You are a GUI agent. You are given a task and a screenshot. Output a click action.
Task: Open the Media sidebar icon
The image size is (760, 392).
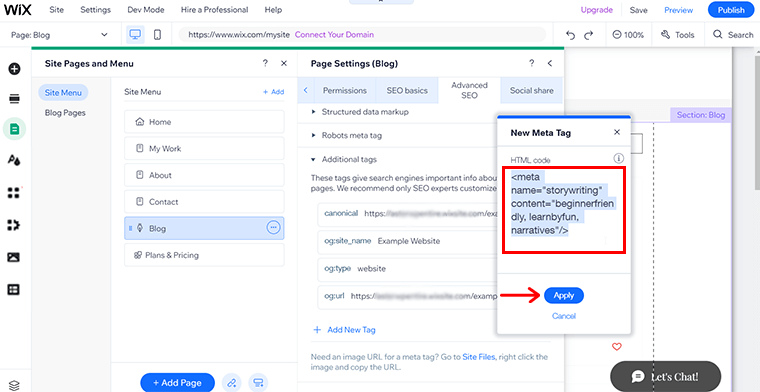[15, 257]
